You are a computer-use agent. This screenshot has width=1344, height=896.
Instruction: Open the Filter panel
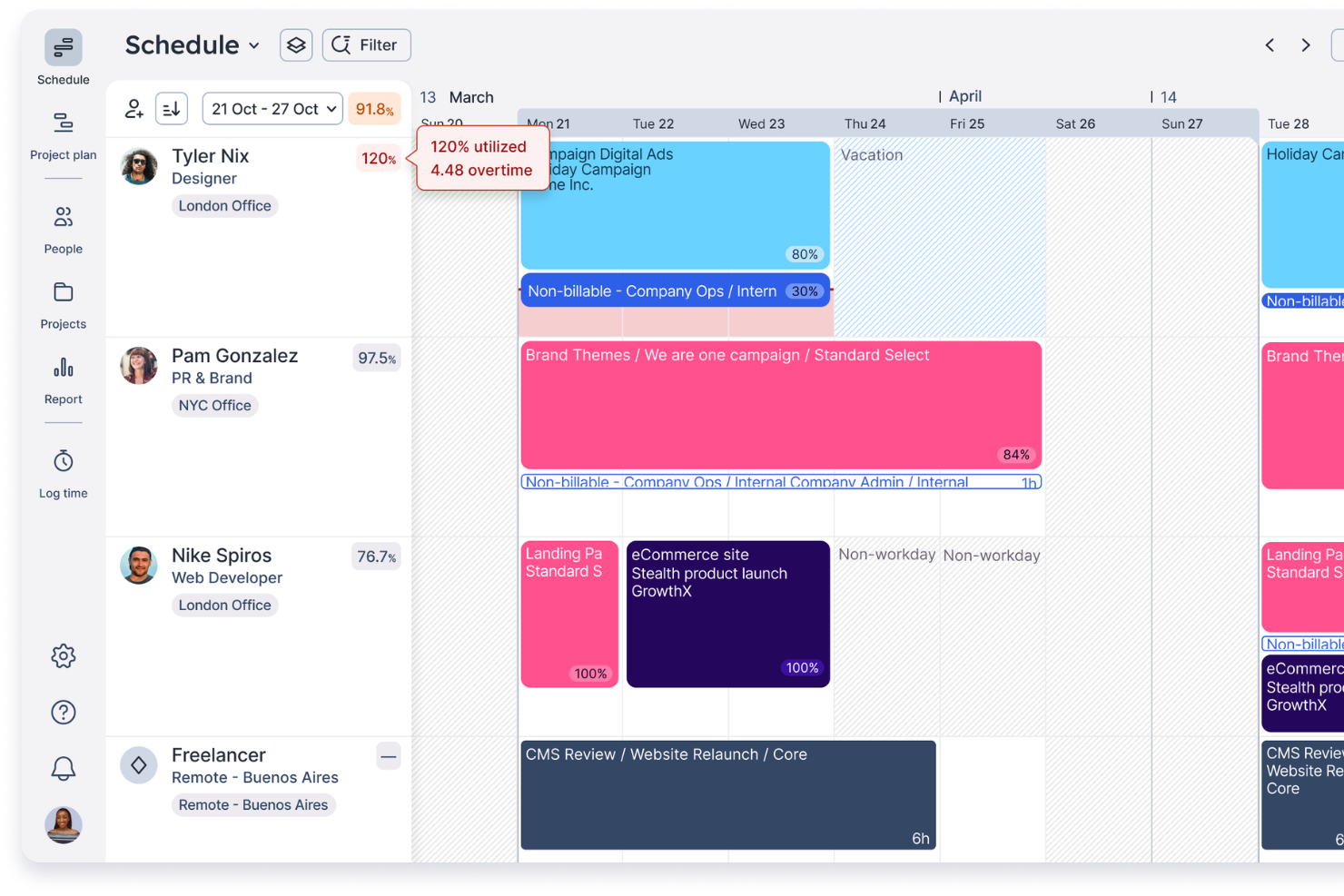366,44
